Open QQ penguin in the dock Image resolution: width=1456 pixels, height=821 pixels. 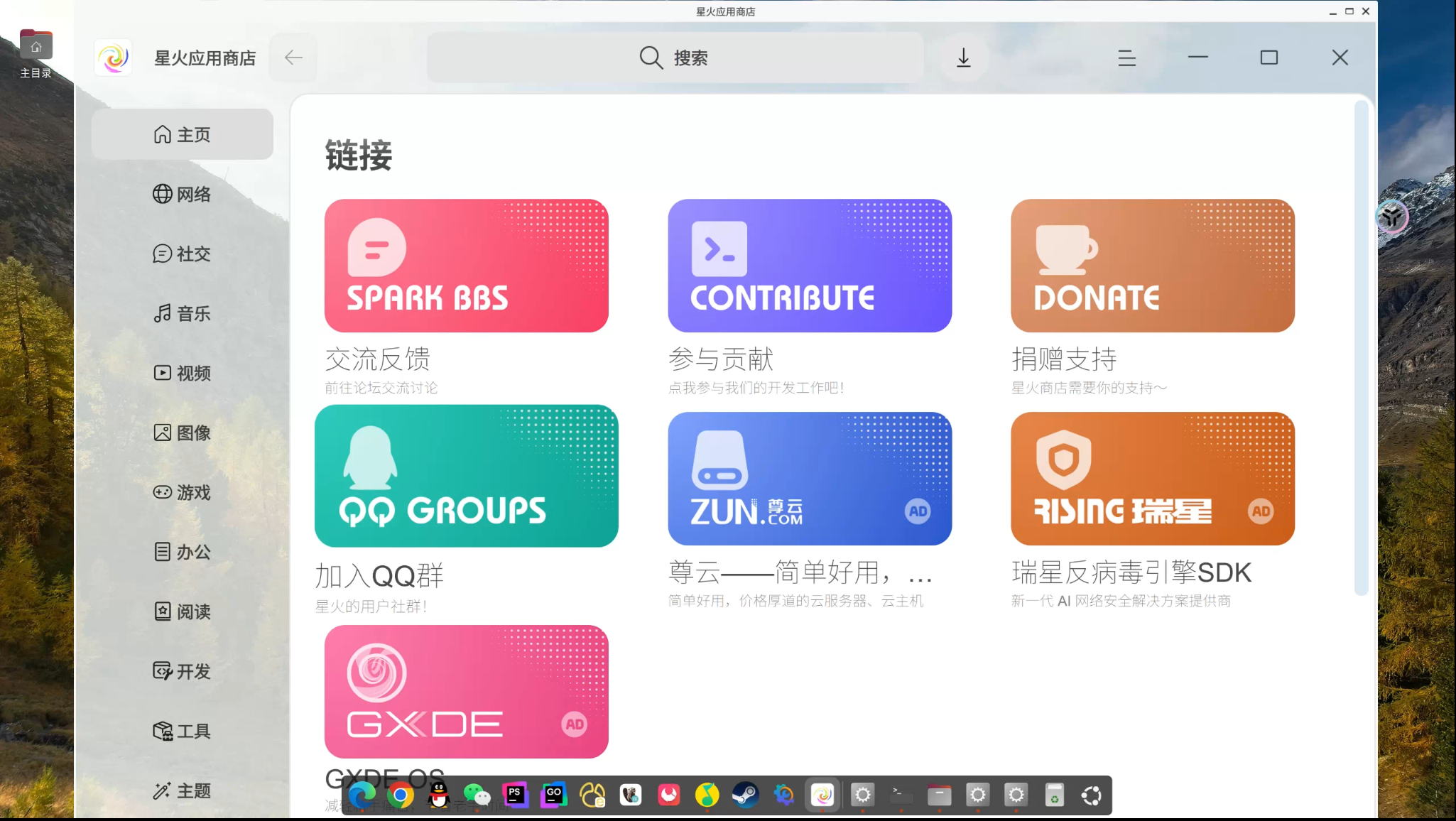click(x=439, y=795)
